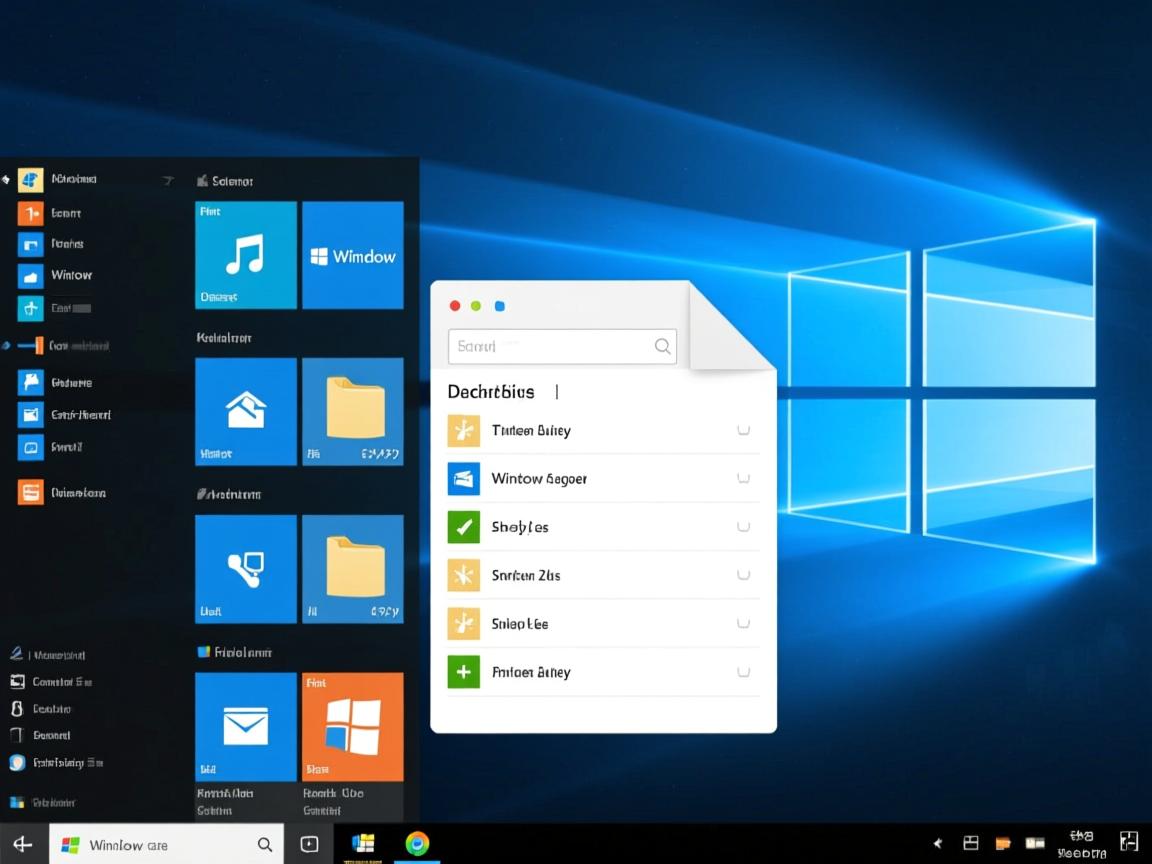Enable the Window Manager toggle

pyautogui.click(x=743, y=478)
